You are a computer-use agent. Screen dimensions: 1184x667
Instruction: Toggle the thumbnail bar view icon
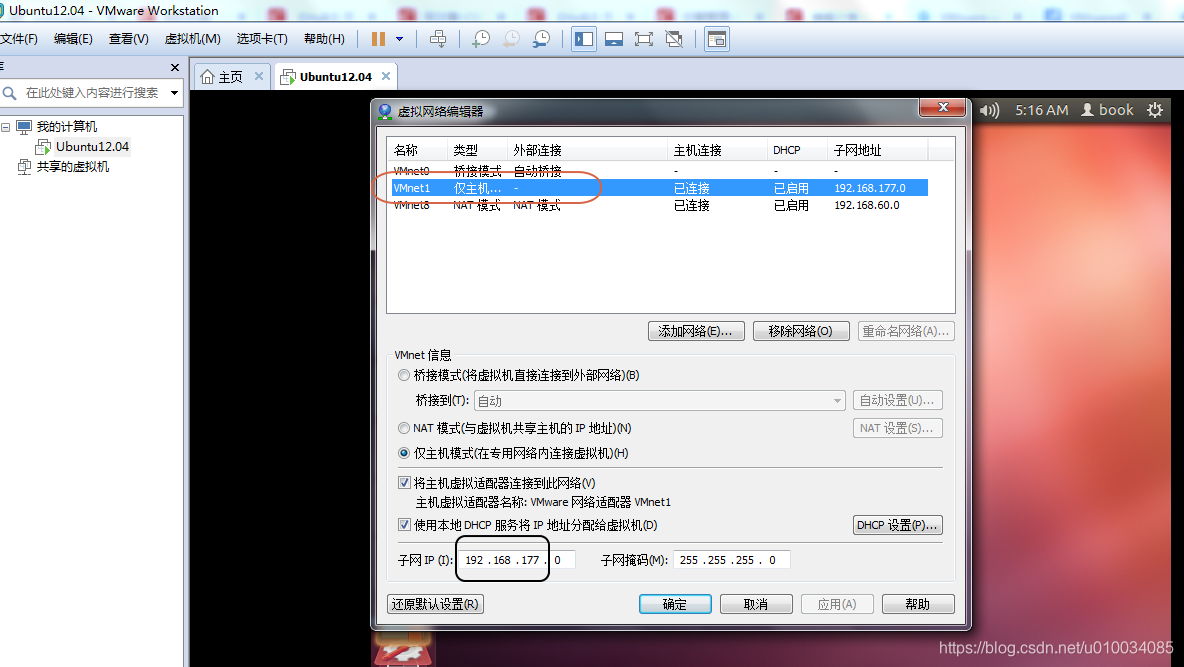pos(614,39)
